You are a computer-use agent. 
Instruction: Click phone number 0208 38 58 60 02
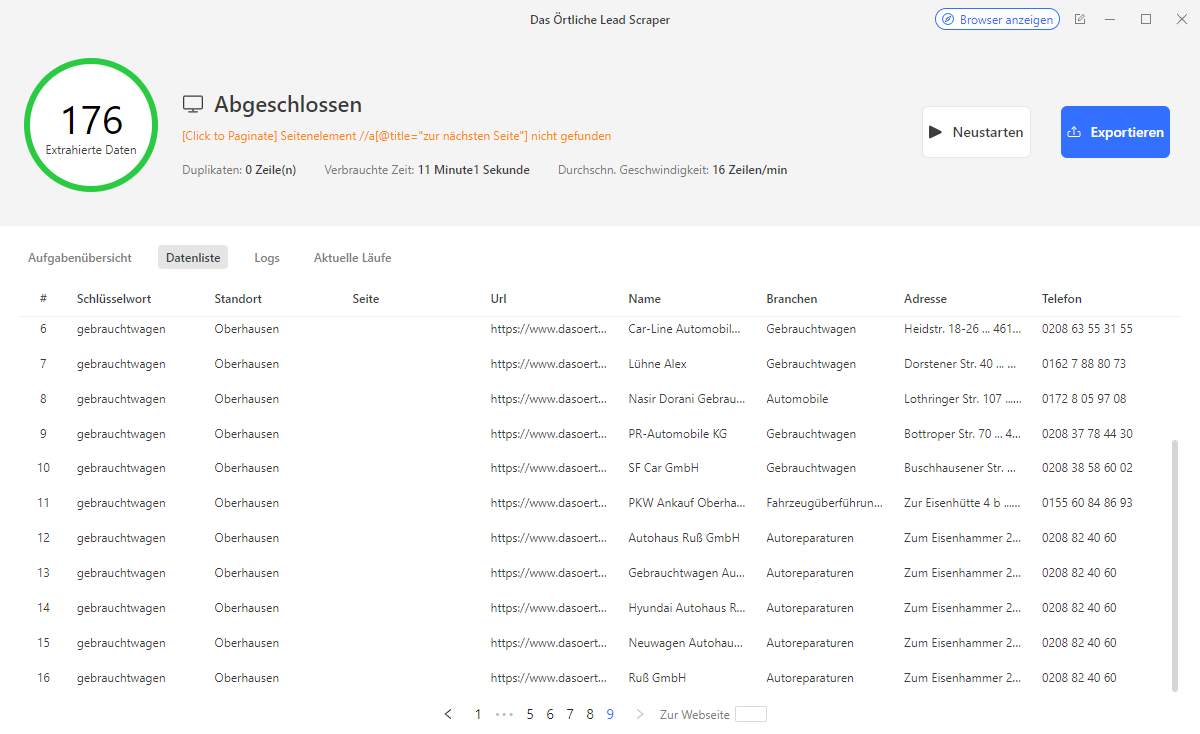click(1087, 468)
